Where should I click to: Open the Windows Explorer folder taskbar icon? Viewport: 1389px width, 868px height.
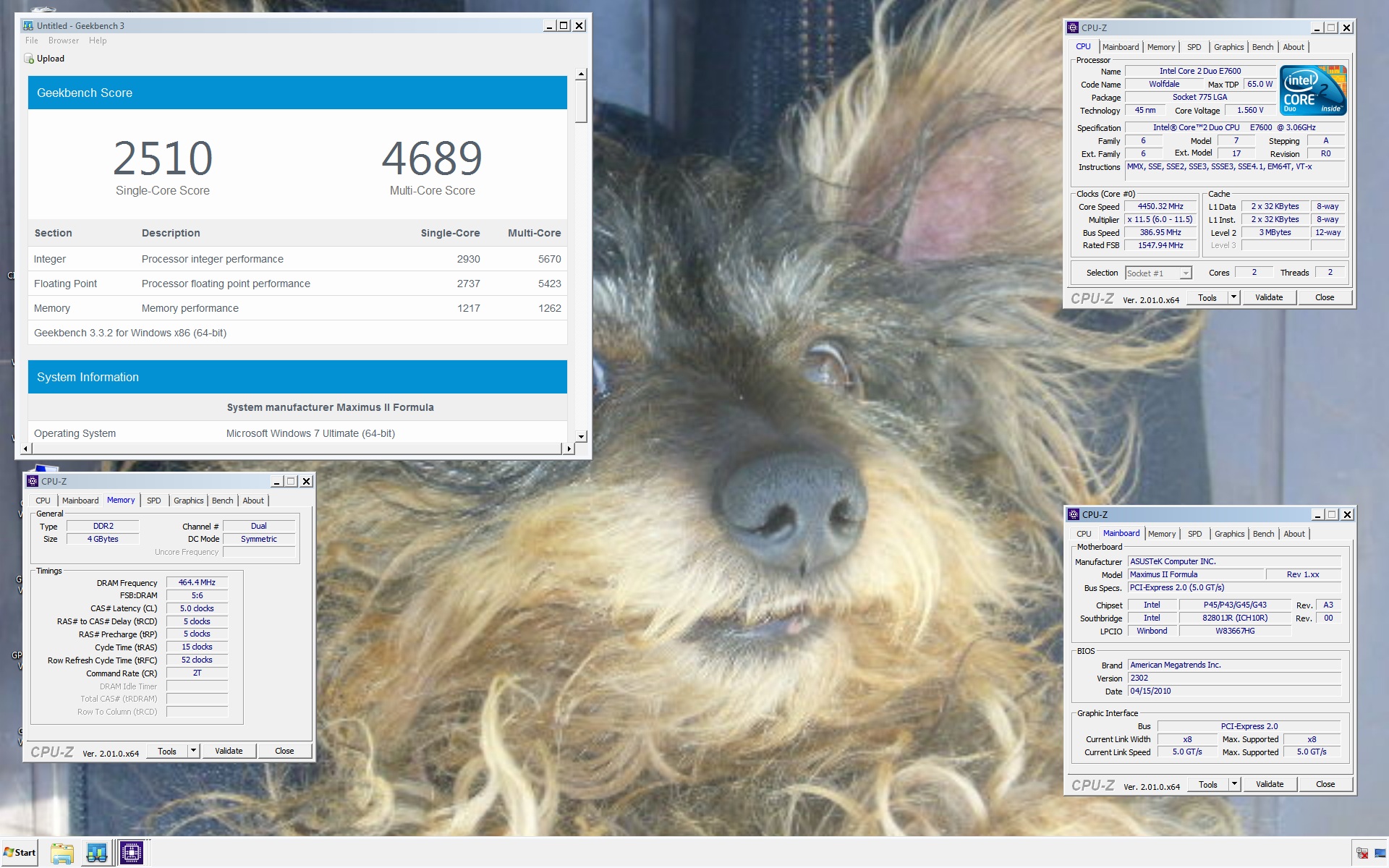point(62,853)
